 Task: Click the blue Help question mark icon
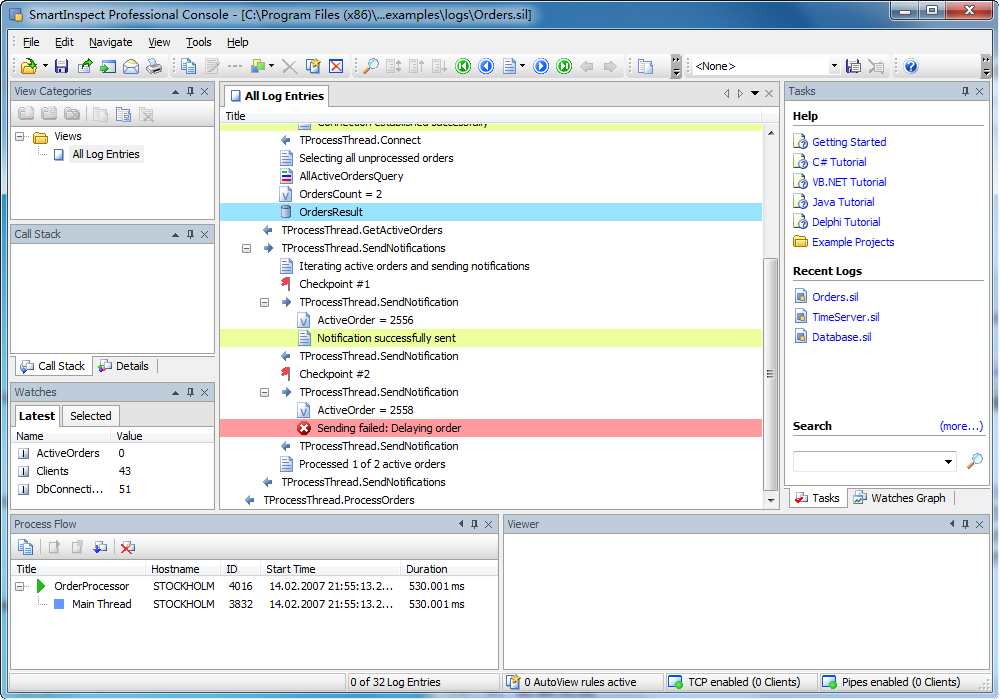tap(911, 67)
